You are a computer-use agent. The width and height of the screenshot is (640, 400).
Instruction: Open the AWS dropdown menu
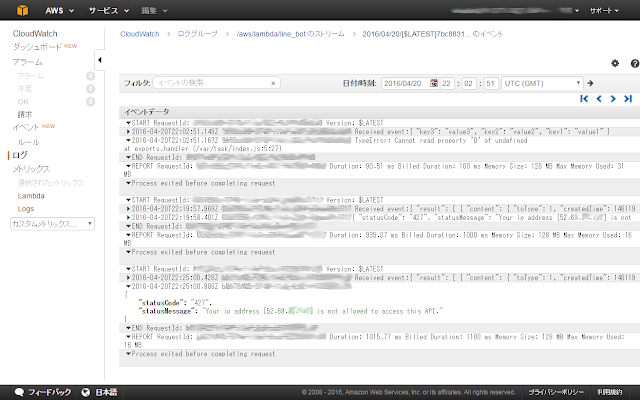pos(60,11)
